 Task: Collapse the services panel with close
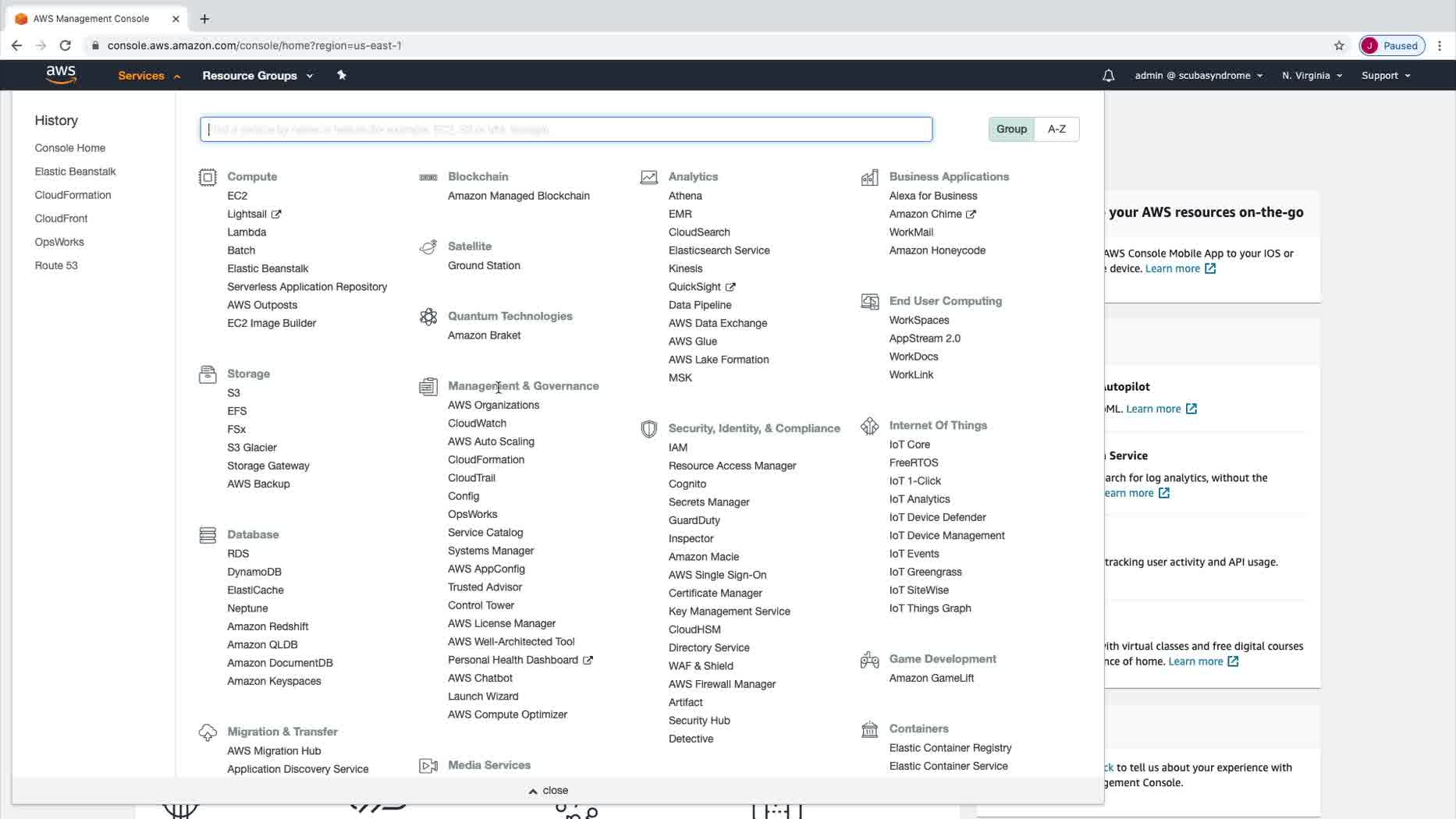click(548, 790)
